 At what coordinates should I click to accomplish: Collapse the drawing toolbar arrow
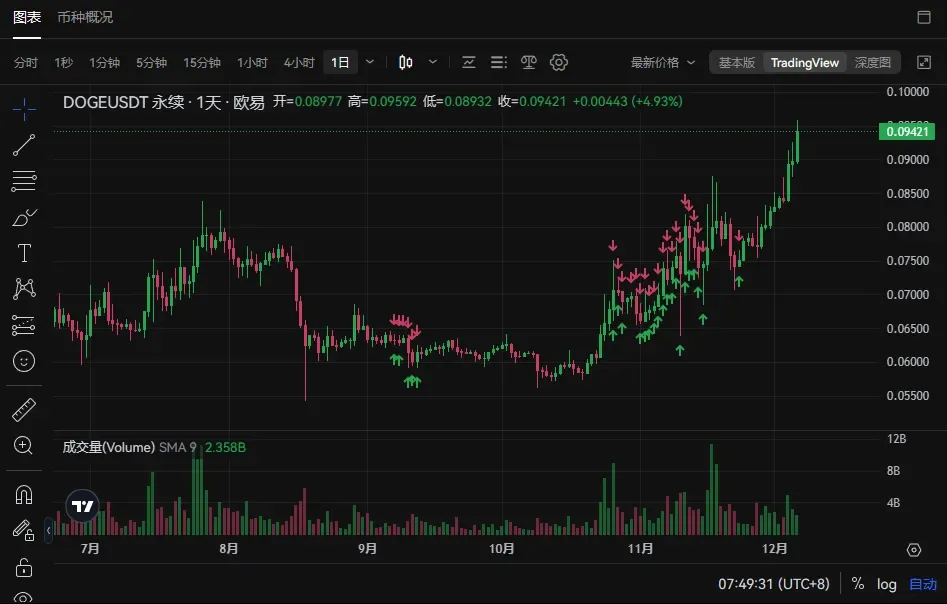[x=48, y=530]
